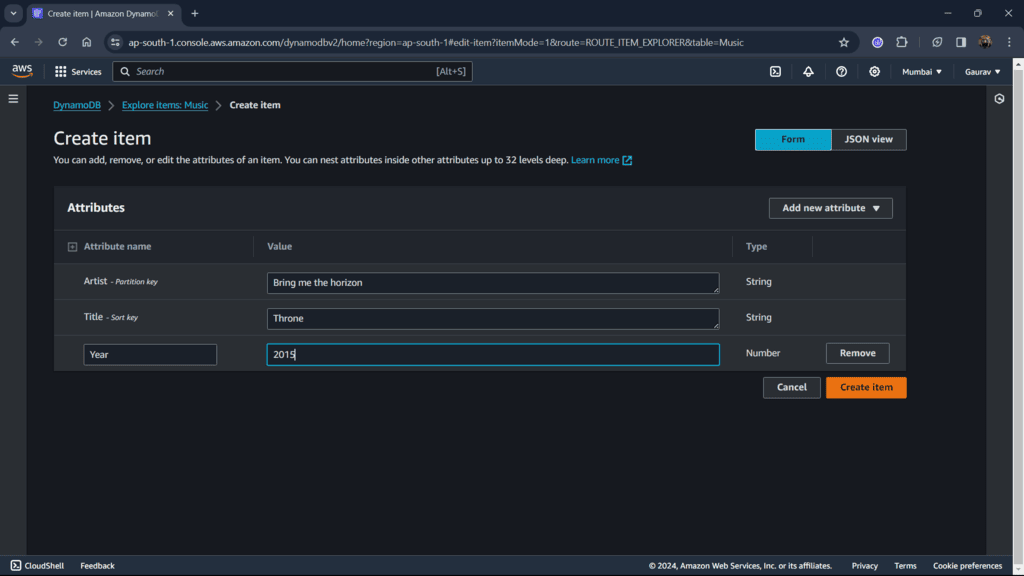Edit the 2015 value field
Image resolution: width=1024 pixels, height=576 pixels.
tap(493, 355)
